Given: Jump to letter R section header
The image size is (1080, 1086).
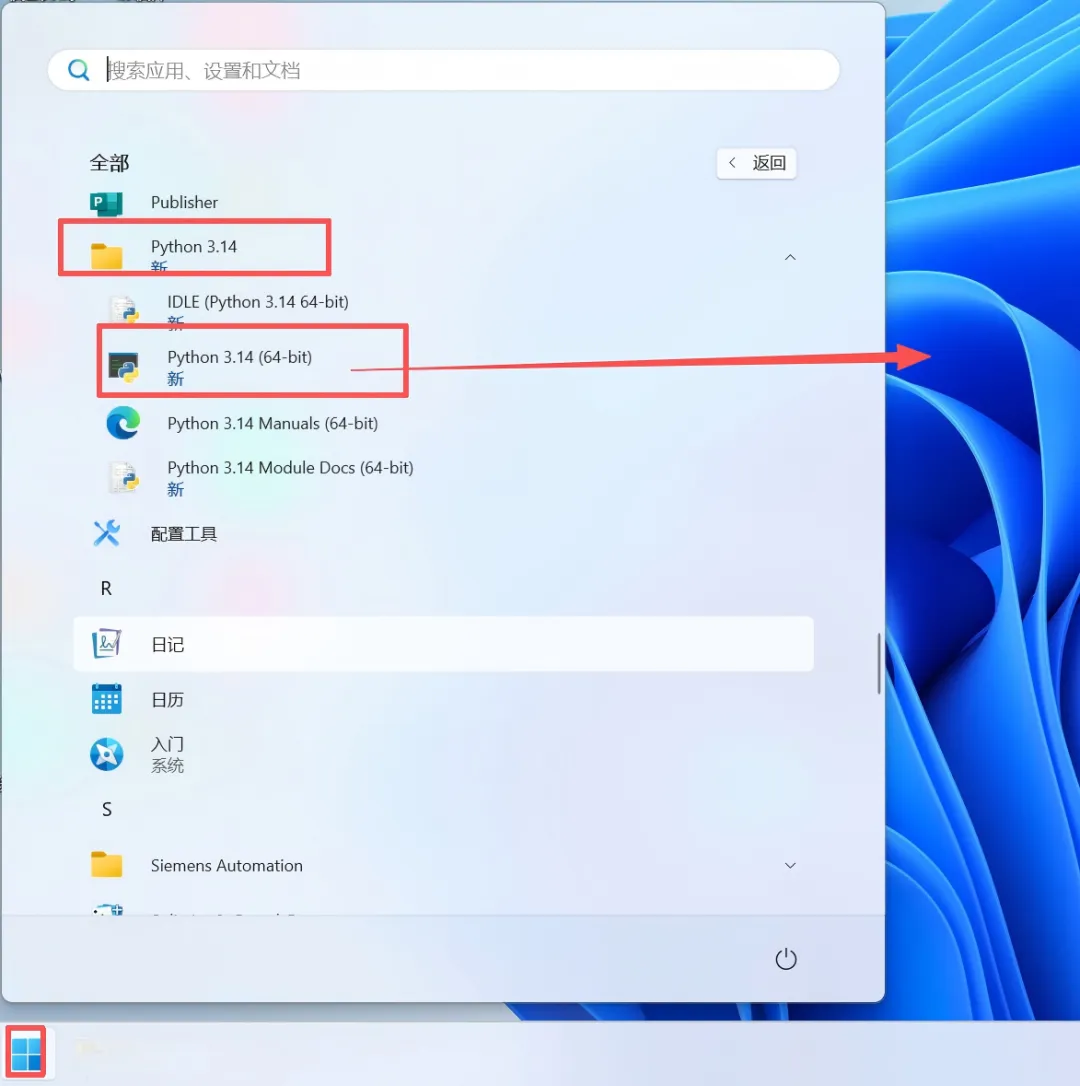Looking at the screenshot, I should click(106, 589).
